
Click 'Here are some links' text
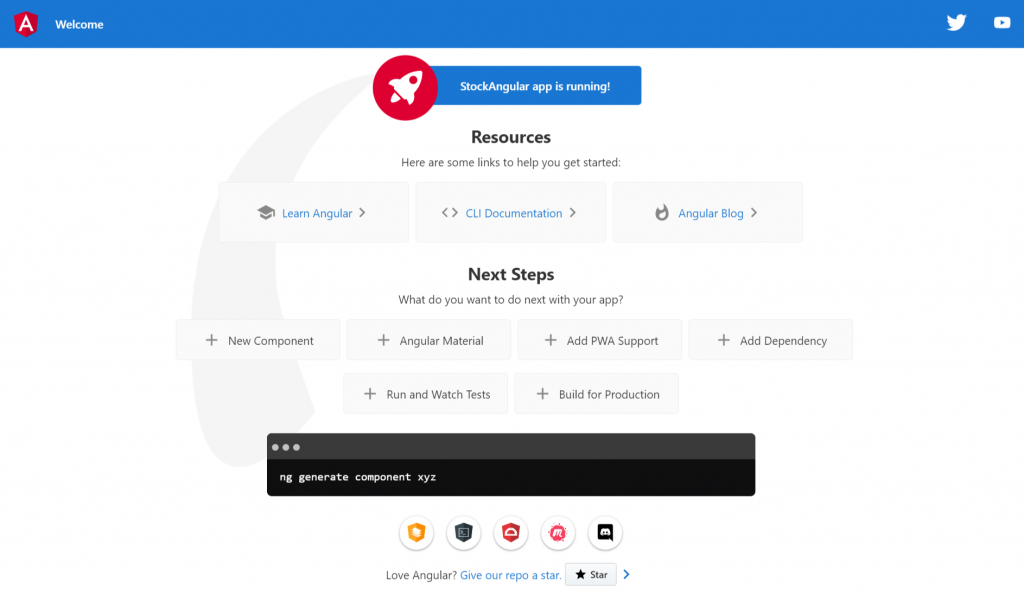511,163
